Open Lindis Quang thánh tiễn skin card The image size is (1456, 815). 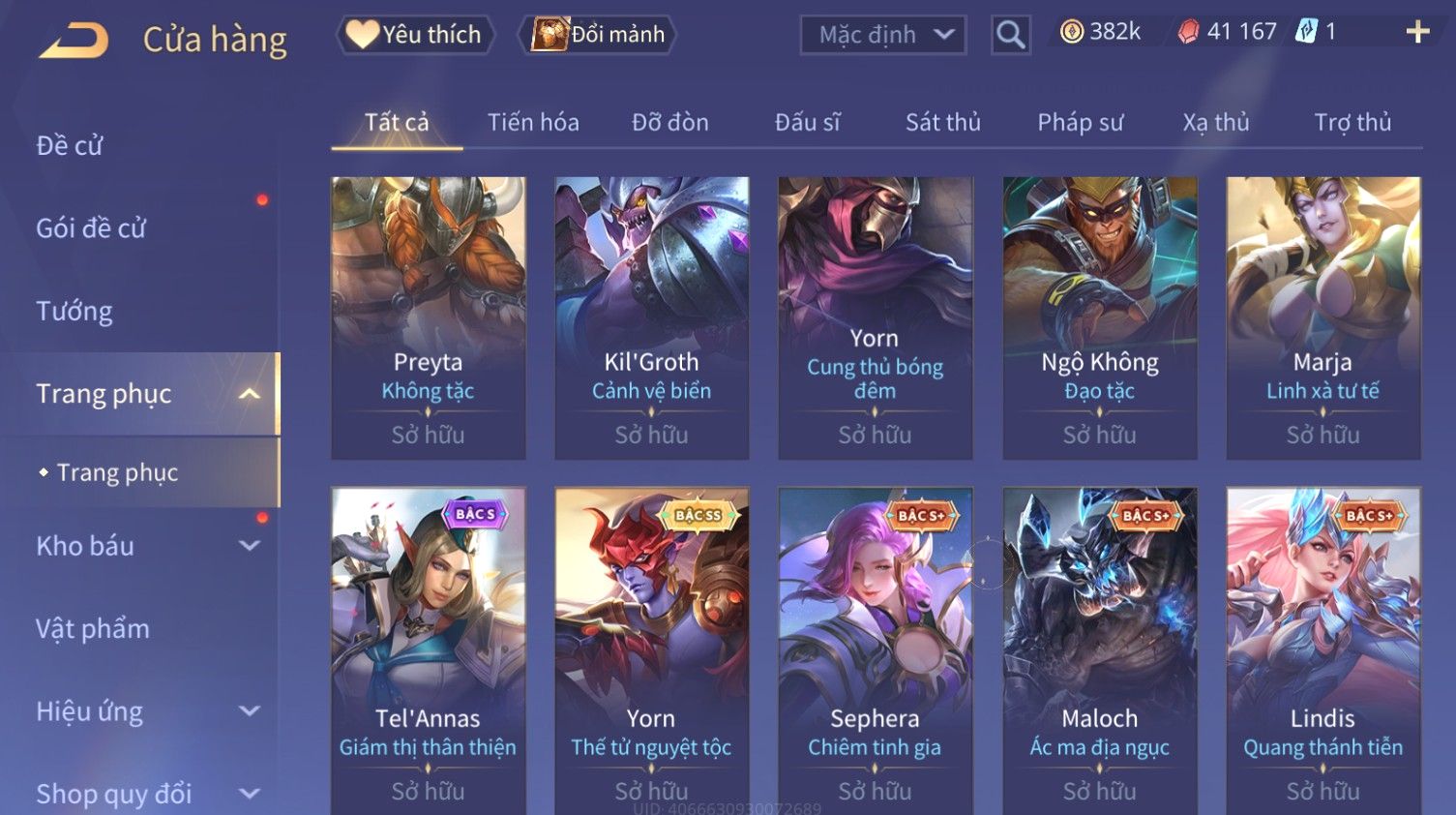[1322, 650]
